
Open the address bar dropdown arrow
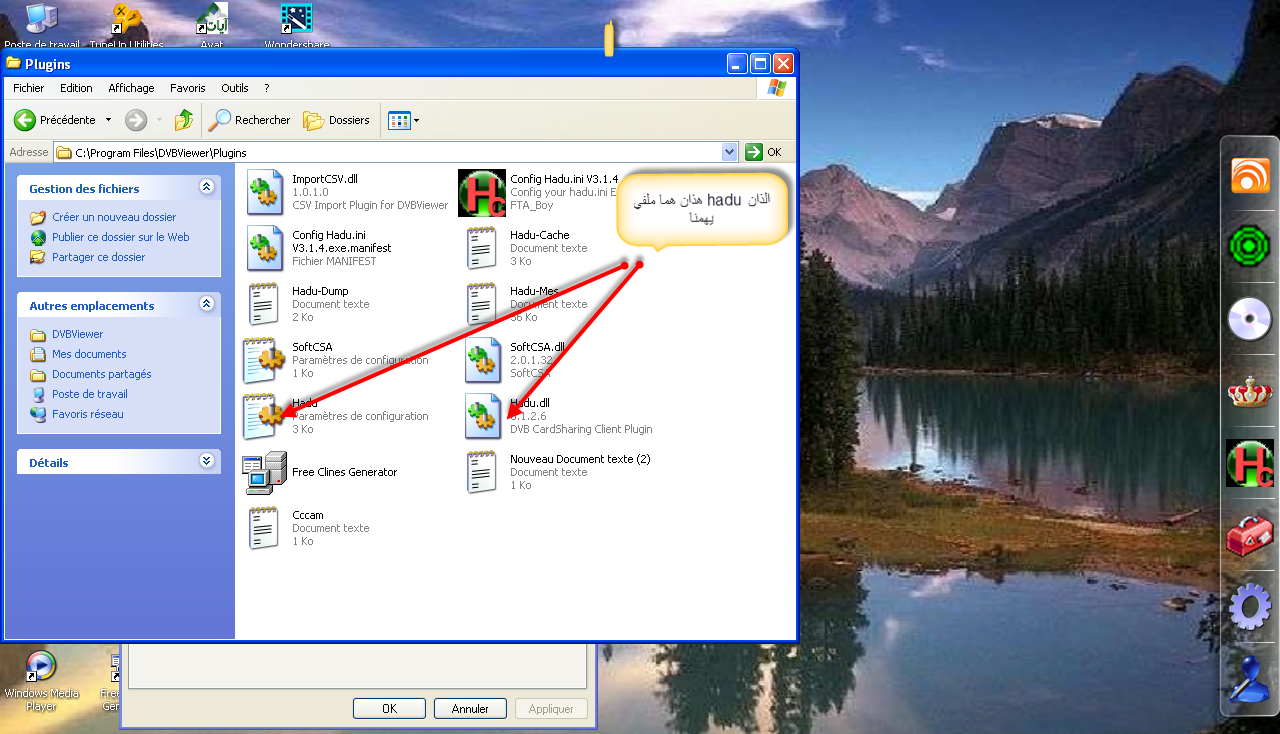[729, 152]
